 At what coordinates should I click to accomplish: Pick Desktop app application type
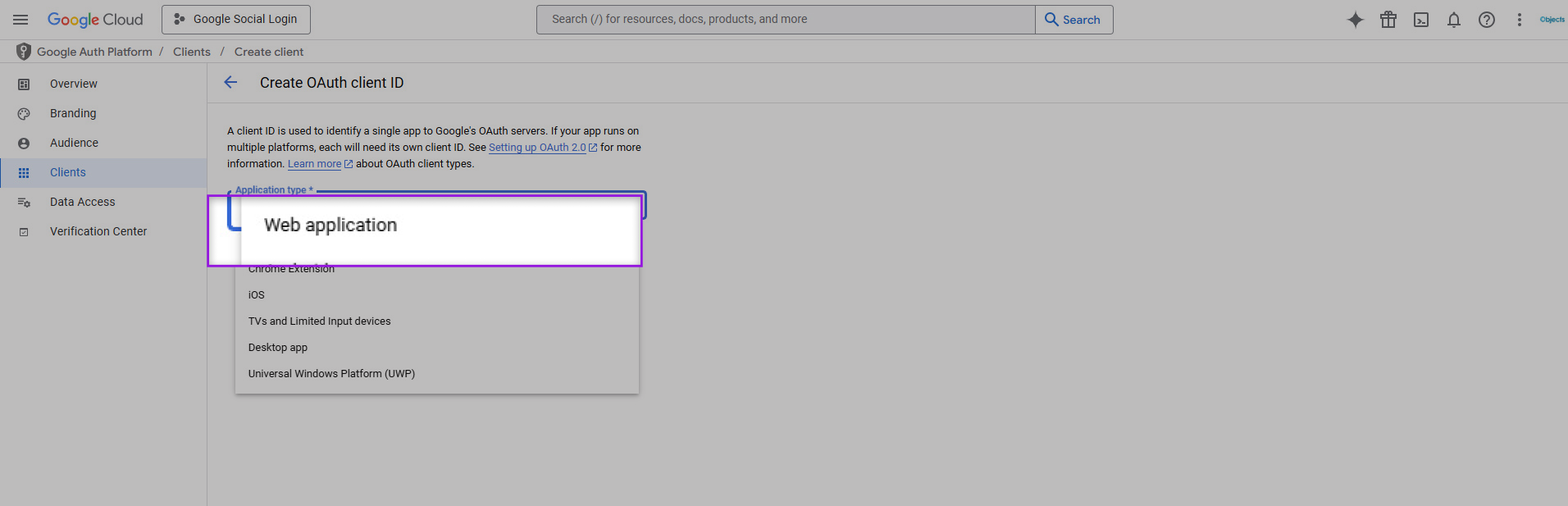click(x=278, y=348)
